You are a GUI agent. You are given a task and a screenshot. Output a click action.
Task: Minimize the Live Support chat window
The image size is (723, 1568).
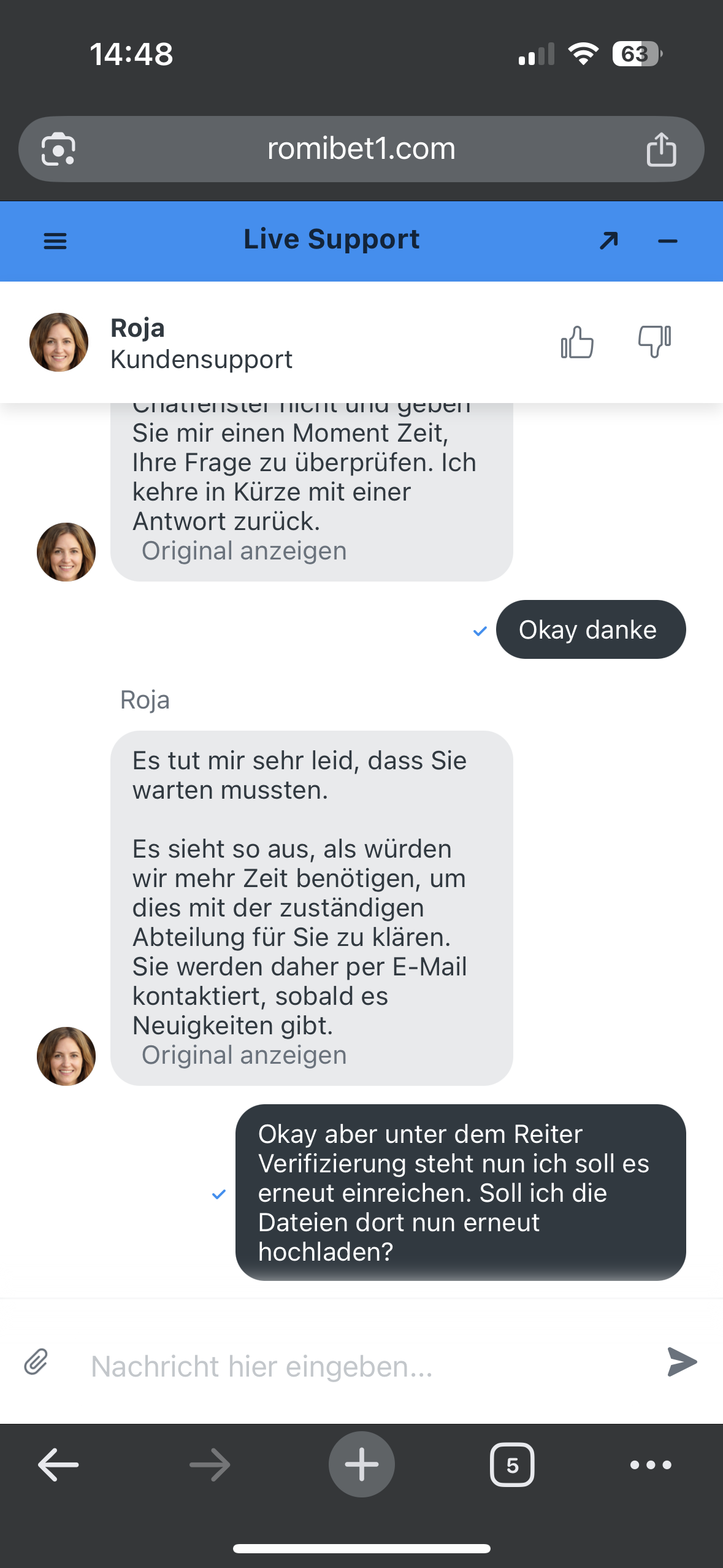coord(667,241)
